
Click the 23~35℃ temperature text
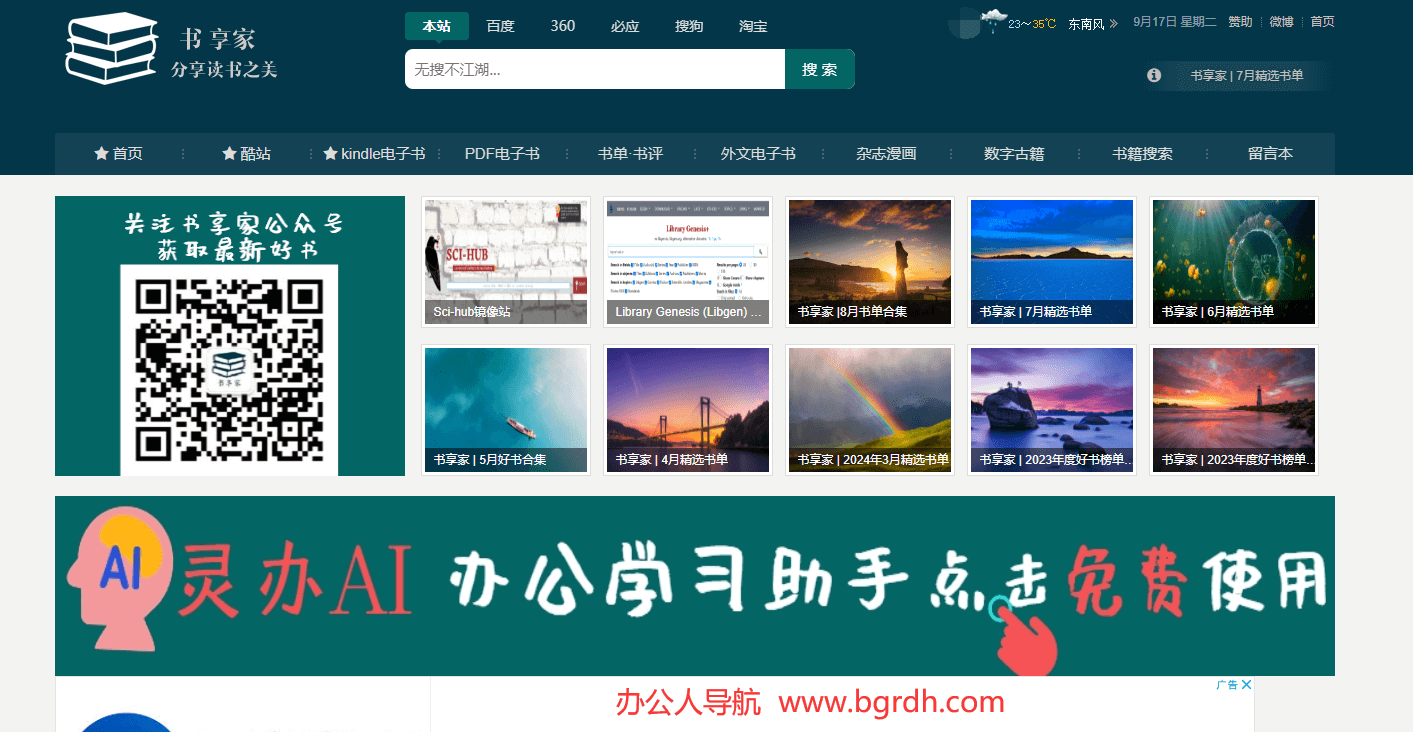[x=1032, y=23]
